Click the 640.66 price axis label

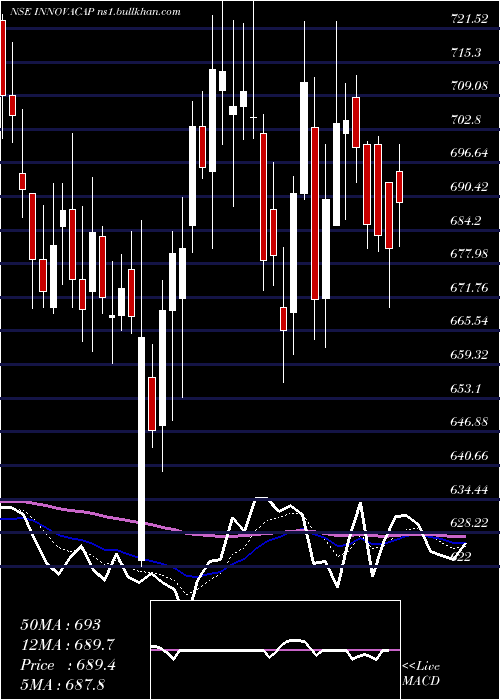470,456
